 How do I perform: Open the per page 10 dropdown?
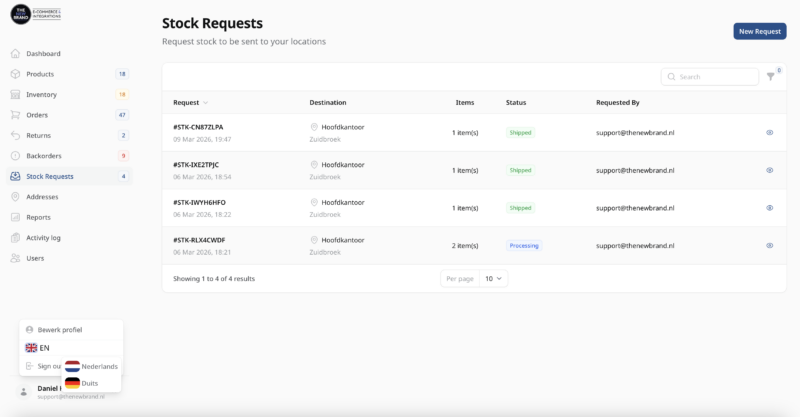493,279
